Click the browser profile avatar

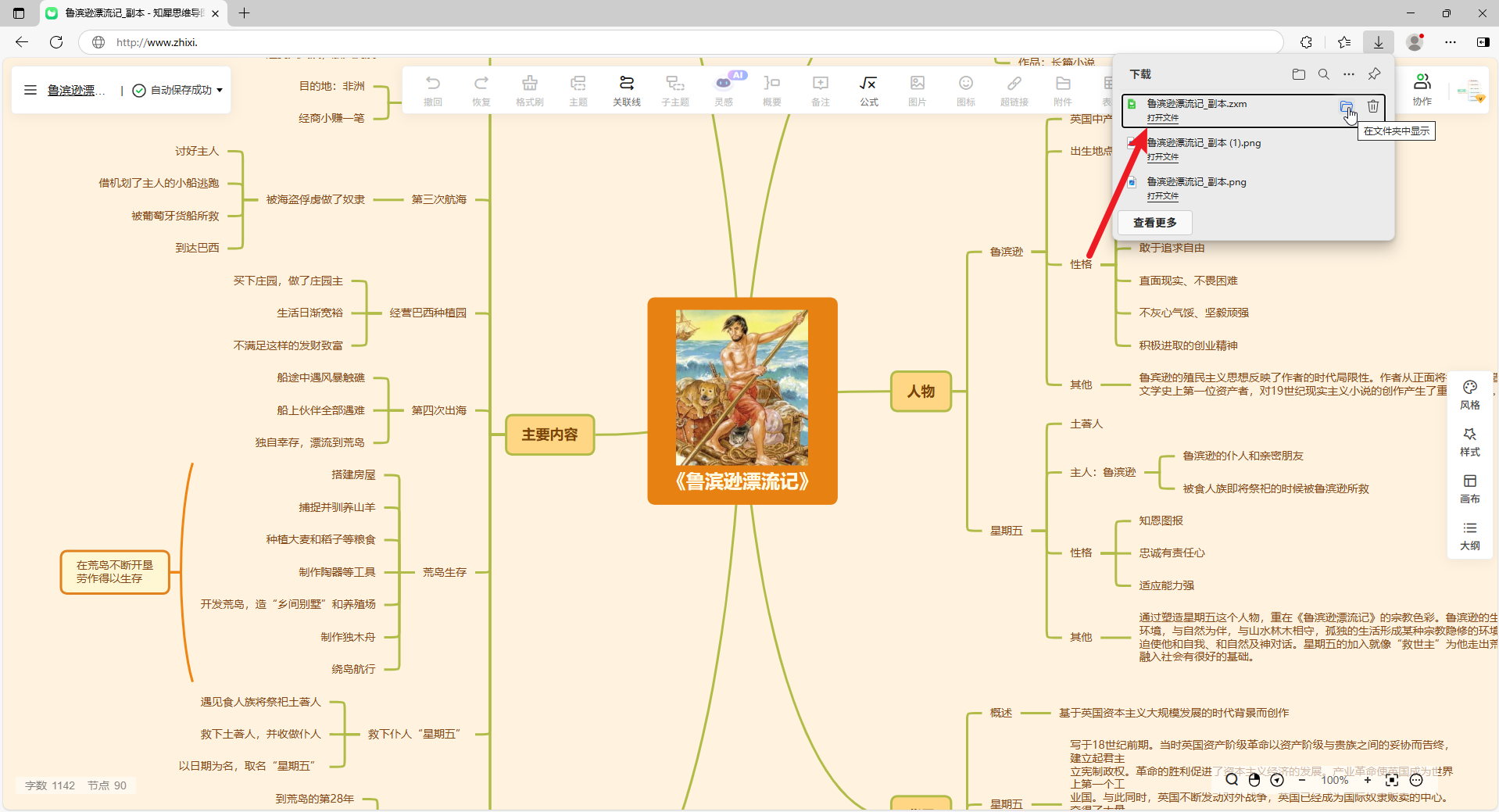pos(1415,42)
